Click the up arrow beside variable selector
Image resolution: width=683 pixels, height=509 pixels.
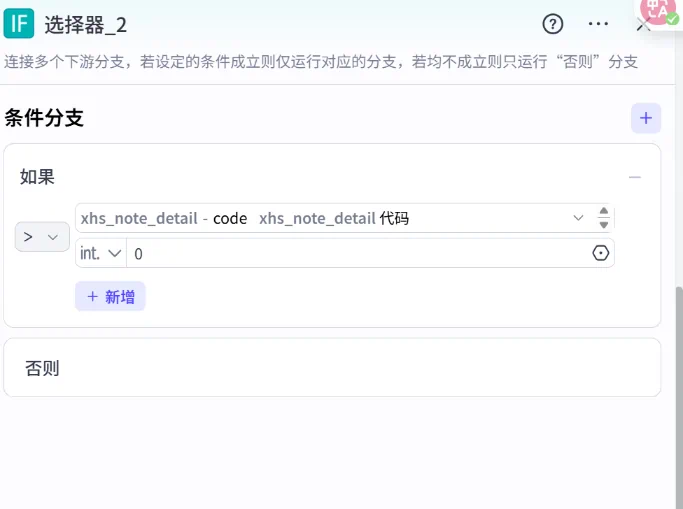[603, 211]
